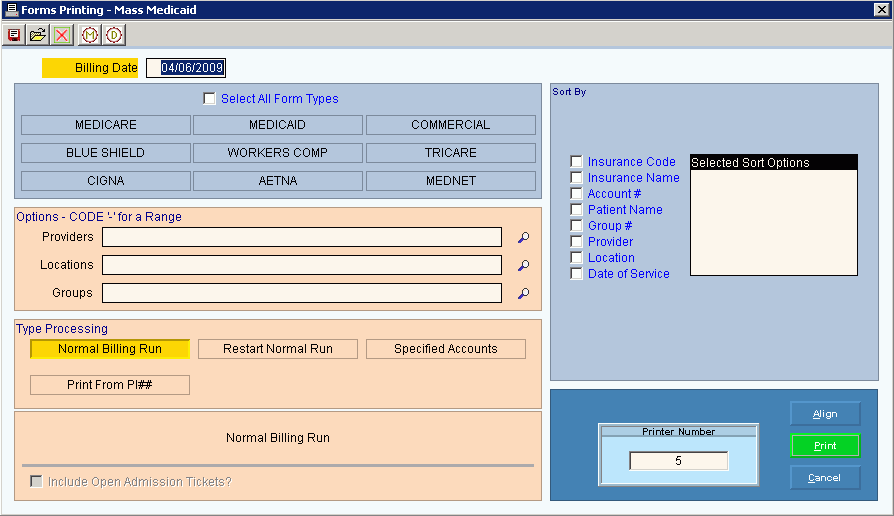Tick the Patient Name sort checkbox
Viewport: 894px width, 516px height.
(x=576, y=210)
